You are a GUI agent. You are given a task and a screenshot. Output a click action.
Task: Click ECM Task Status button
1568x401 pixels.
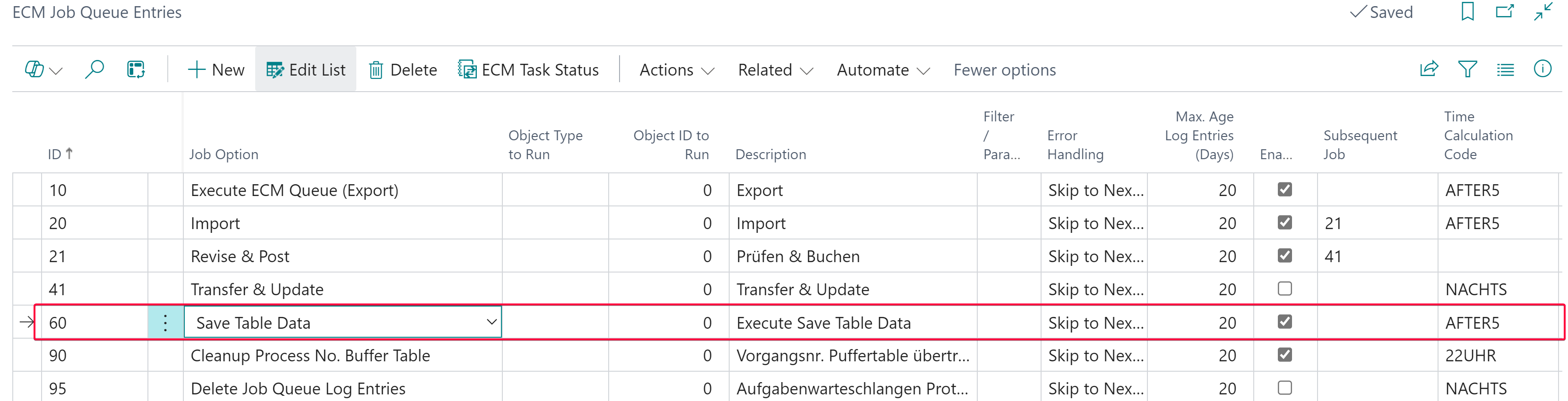[528, 70]
